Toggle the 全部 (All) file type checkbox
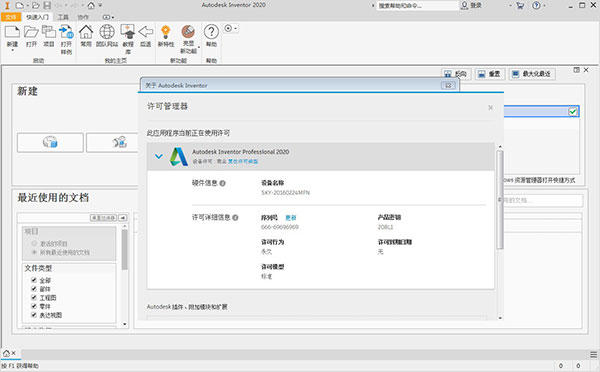This screenshot has height=372, width=600. (34, 280)
